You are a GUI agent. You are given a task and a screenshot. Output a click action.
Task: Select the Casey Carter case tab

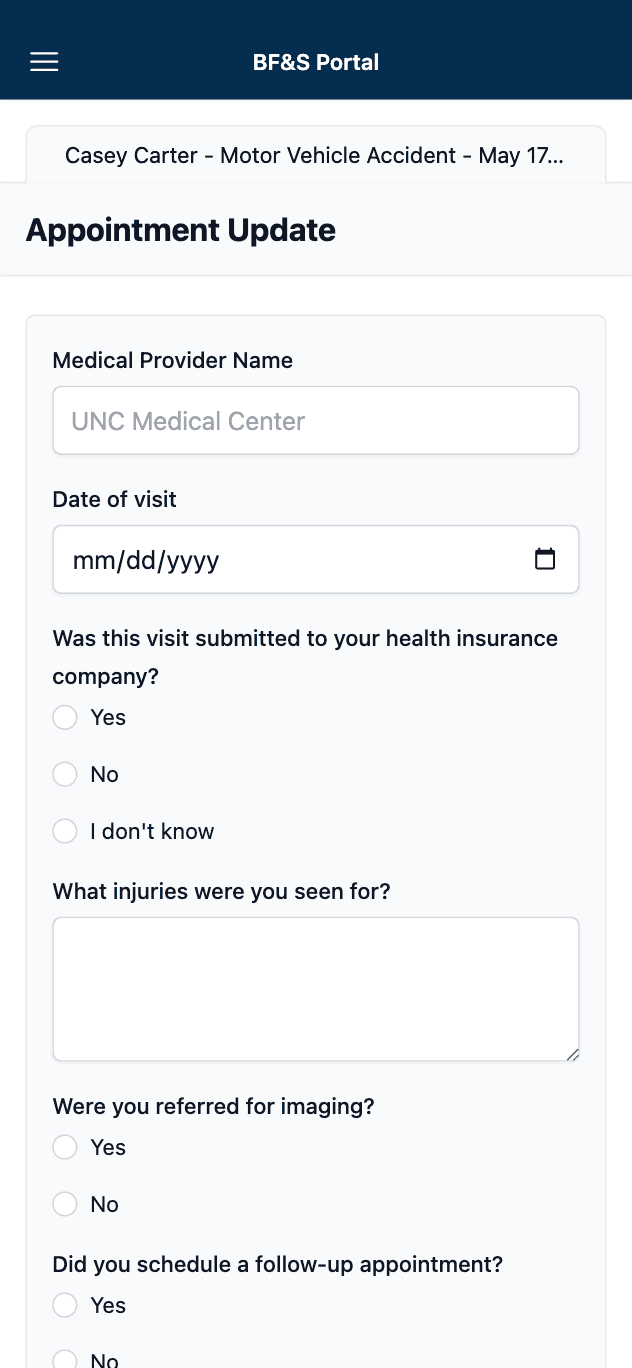tap(315, 155)
